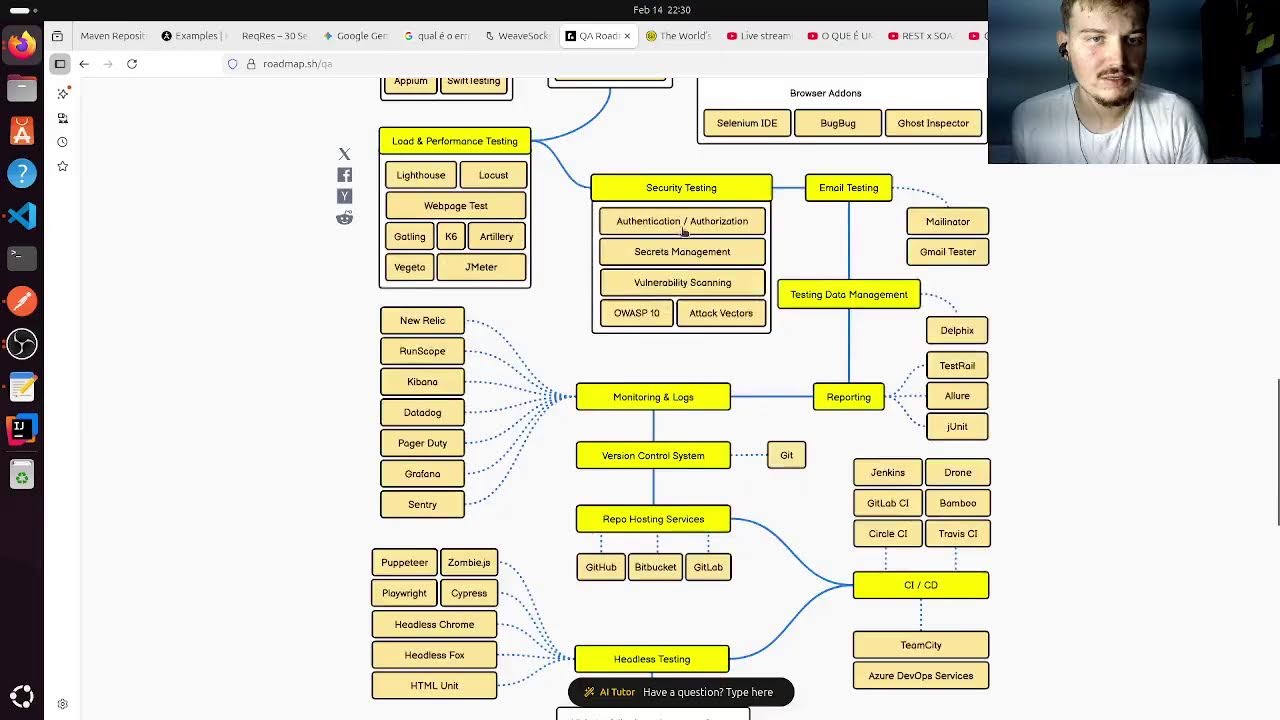This screenshot has width=1280, height=720.
Task: Launch Postman from the dock
Action: (22, 301)
